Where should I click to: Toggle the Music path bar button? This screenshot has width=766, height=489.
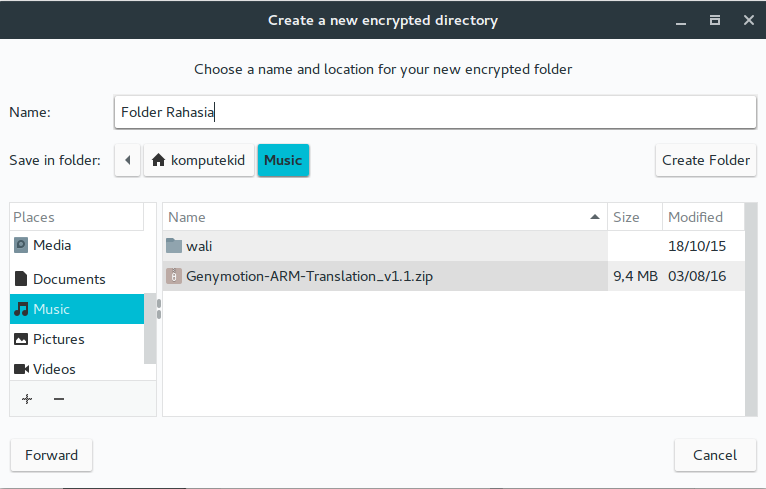coord(283,160)
